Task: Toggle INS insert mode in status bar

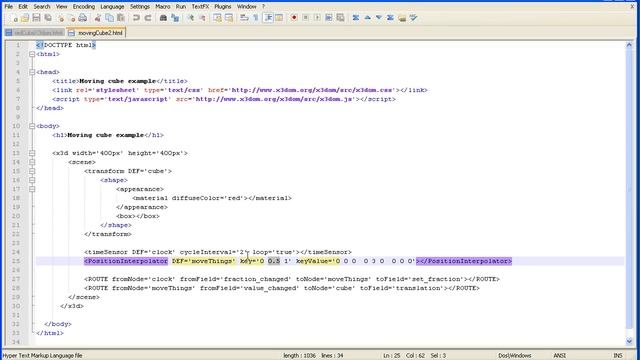Action: tap(618, 356)
